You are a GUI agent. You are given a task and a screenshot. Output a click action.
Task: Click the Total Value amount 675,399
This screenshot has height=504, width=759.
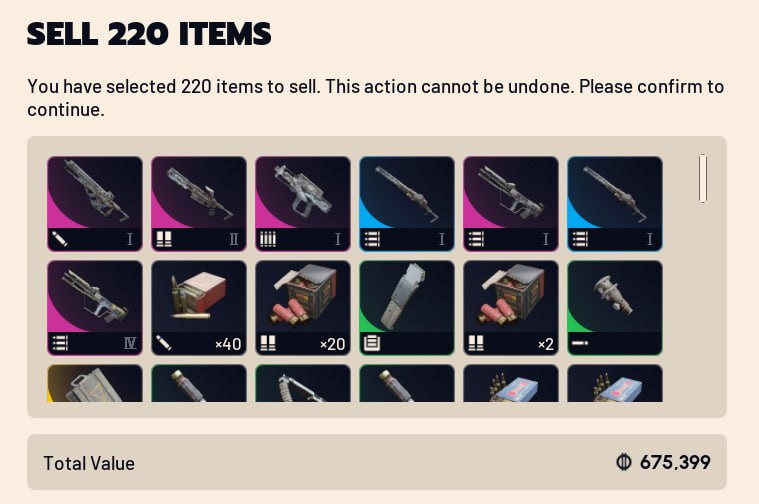pos(675,462)
